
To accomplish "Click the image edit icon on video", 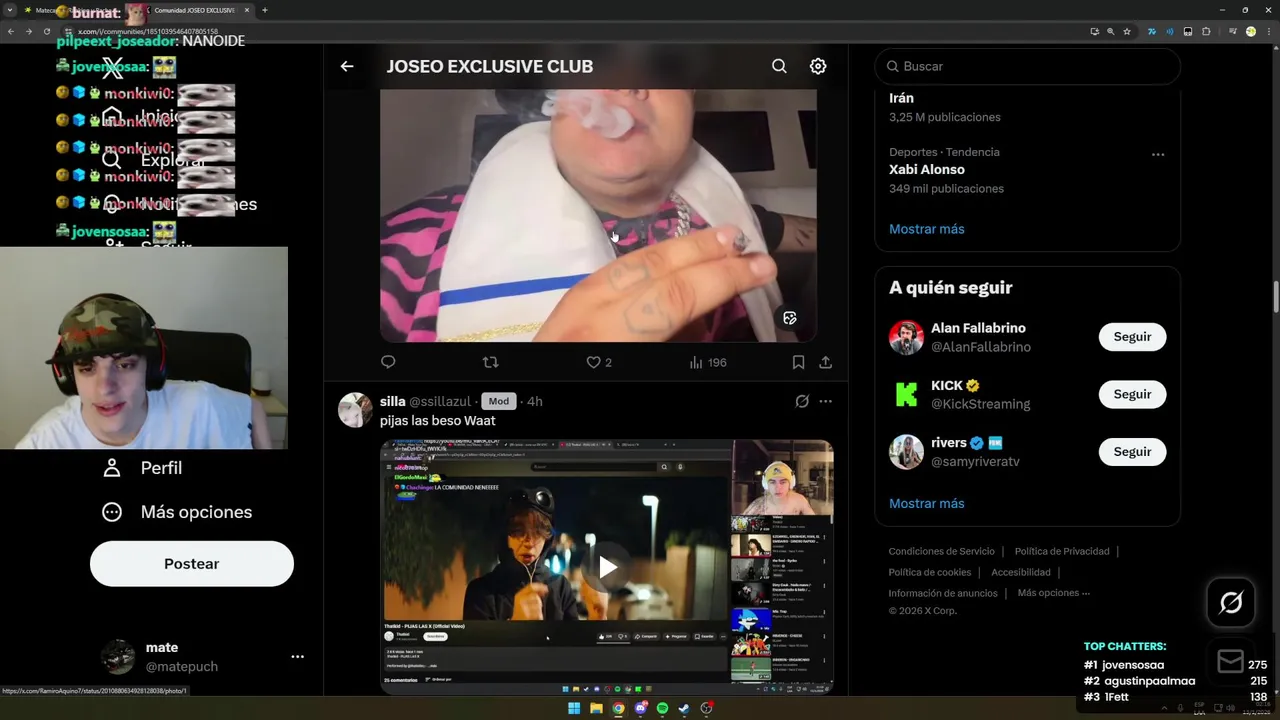I will [790, 318].
